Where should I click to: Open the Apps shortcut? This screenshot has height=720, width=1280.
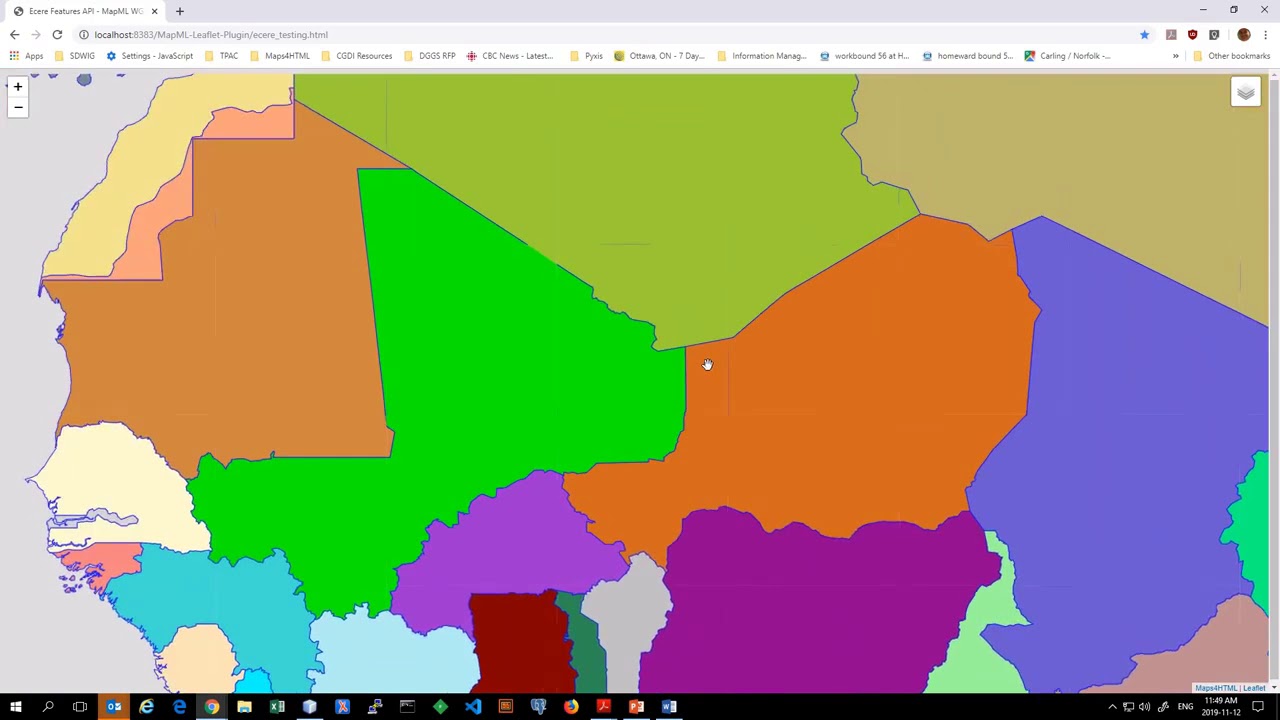point(26,56)
